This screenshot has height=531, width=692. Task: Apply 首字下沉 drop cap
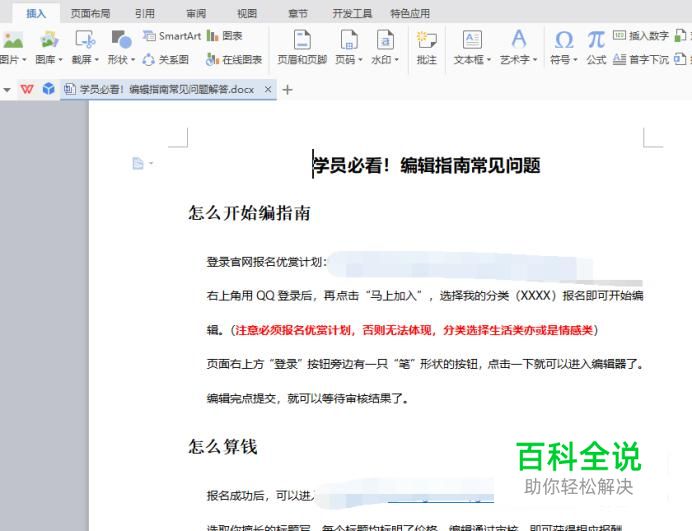(641, 60)
